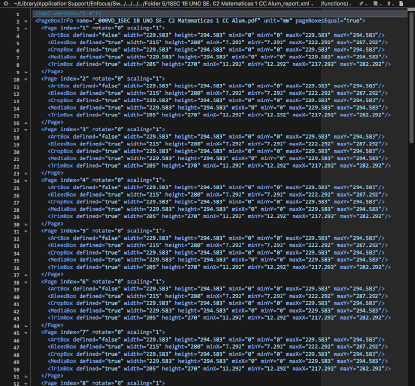Click the TrimBox line on line 8
Viewport: 415px width, 386px height.
[219, 64]
